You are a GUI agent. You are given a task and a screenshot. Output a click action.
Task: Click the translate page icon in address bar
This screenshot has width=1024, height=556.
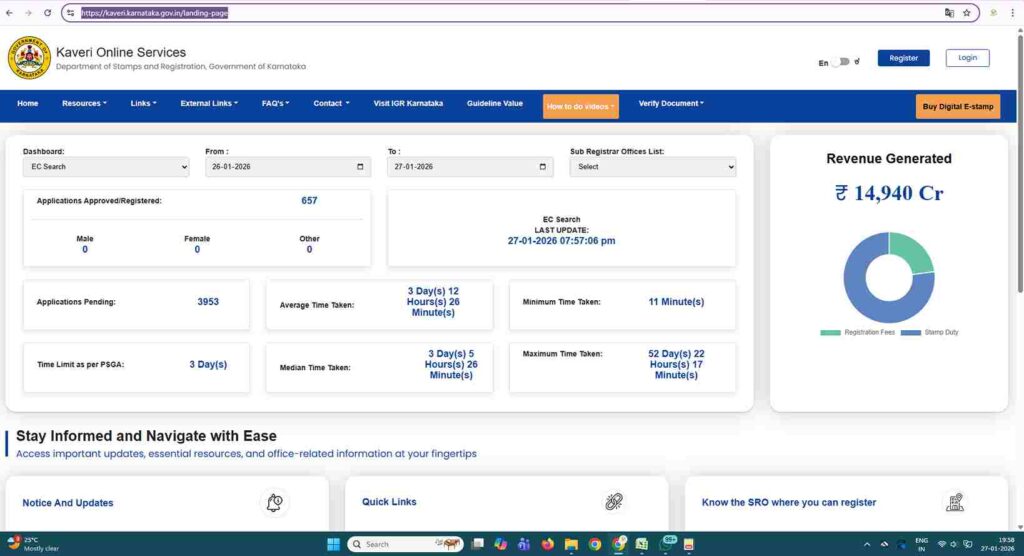click(949, 13)
